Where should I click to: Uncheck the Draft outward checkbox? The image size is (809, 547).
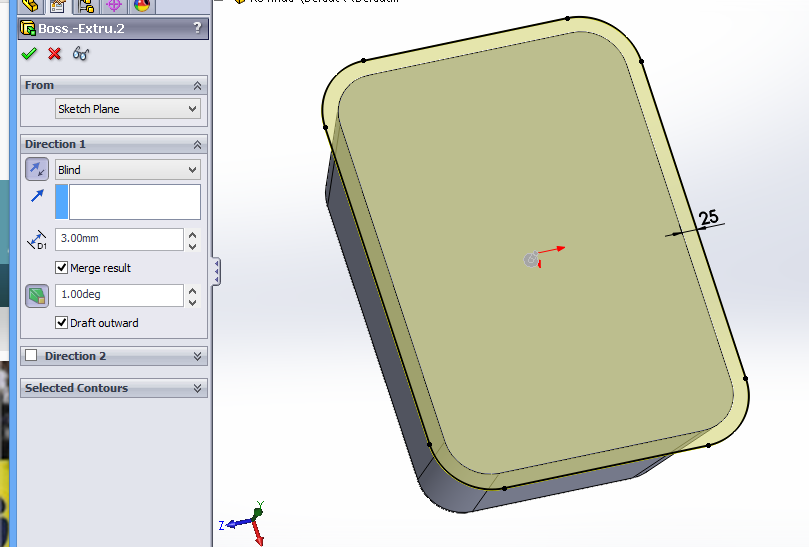[x=62, y=323]
